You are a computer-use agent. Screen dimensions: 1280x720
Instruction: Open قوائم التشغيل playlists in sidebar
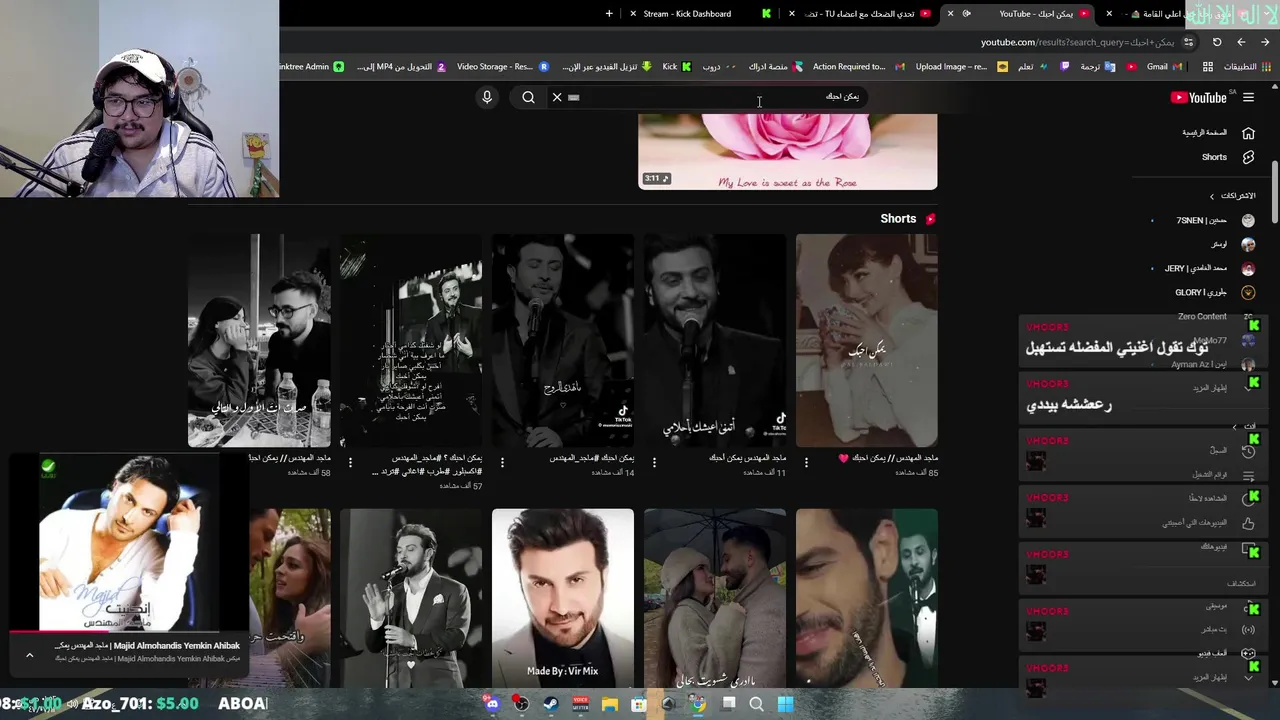(1222, 475)
